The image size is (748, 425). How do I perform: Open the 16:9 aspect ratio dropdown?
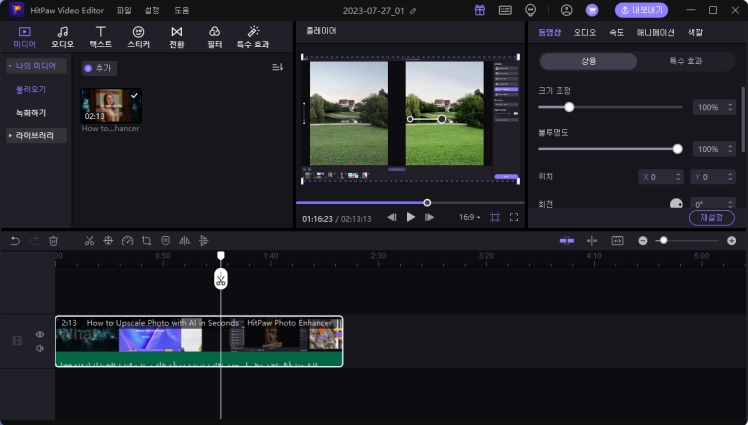(469, 218)
